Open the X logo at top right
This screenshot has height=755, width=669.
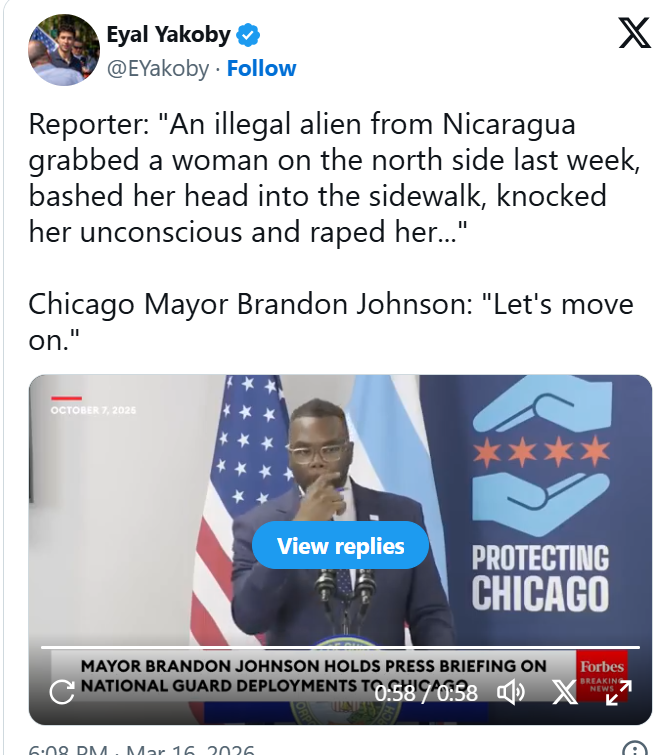coord(634,33)
